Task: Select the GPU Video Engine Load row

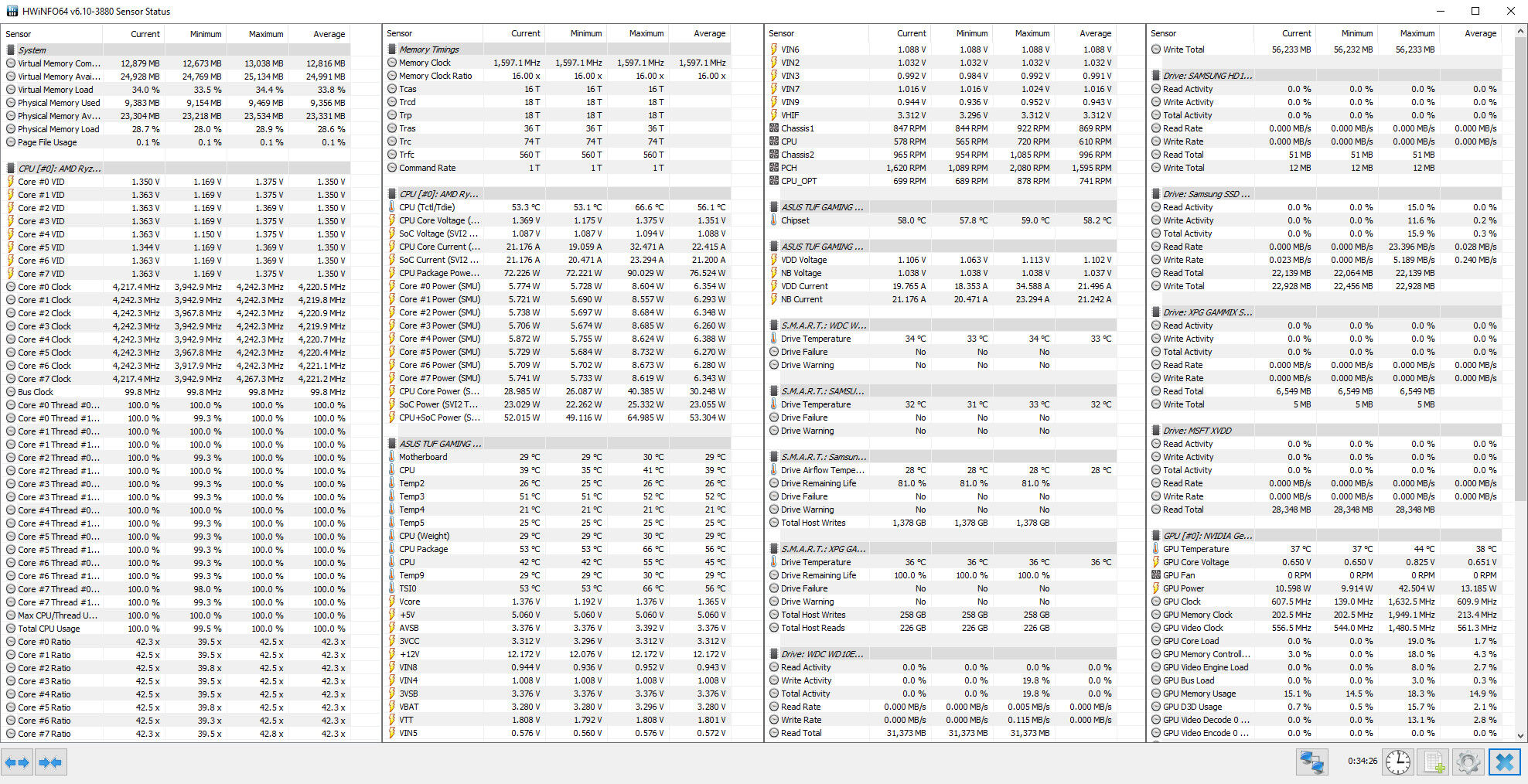Action: pyautogui.click(x=1324, y=667)
